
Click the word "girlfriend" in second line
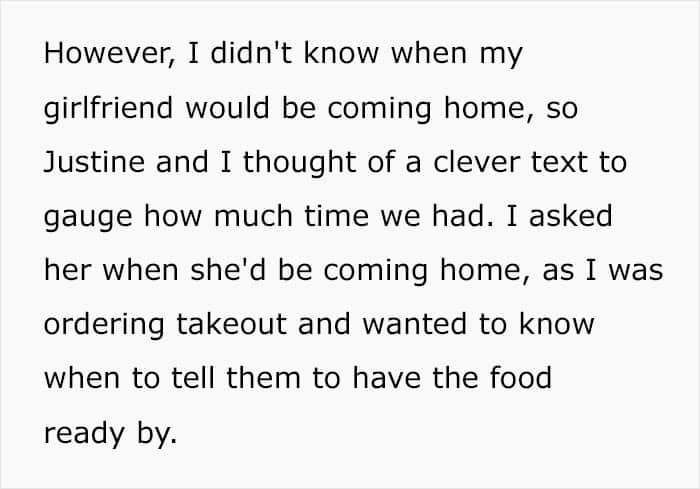[108, 109]
